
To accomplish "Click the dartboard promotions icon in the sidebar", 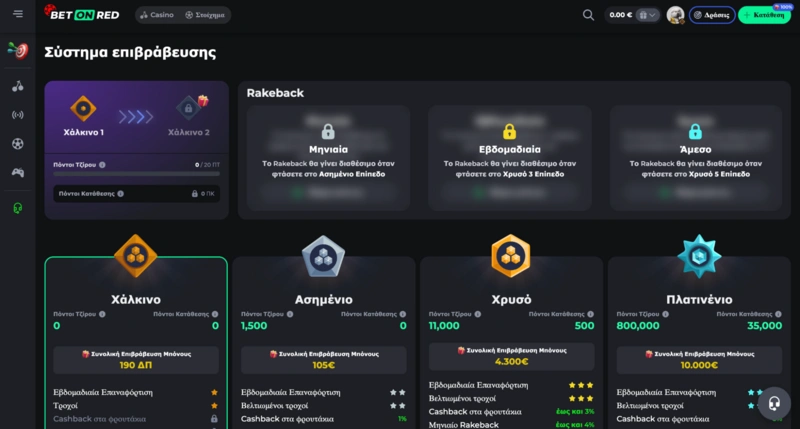I will pos(17,50).
